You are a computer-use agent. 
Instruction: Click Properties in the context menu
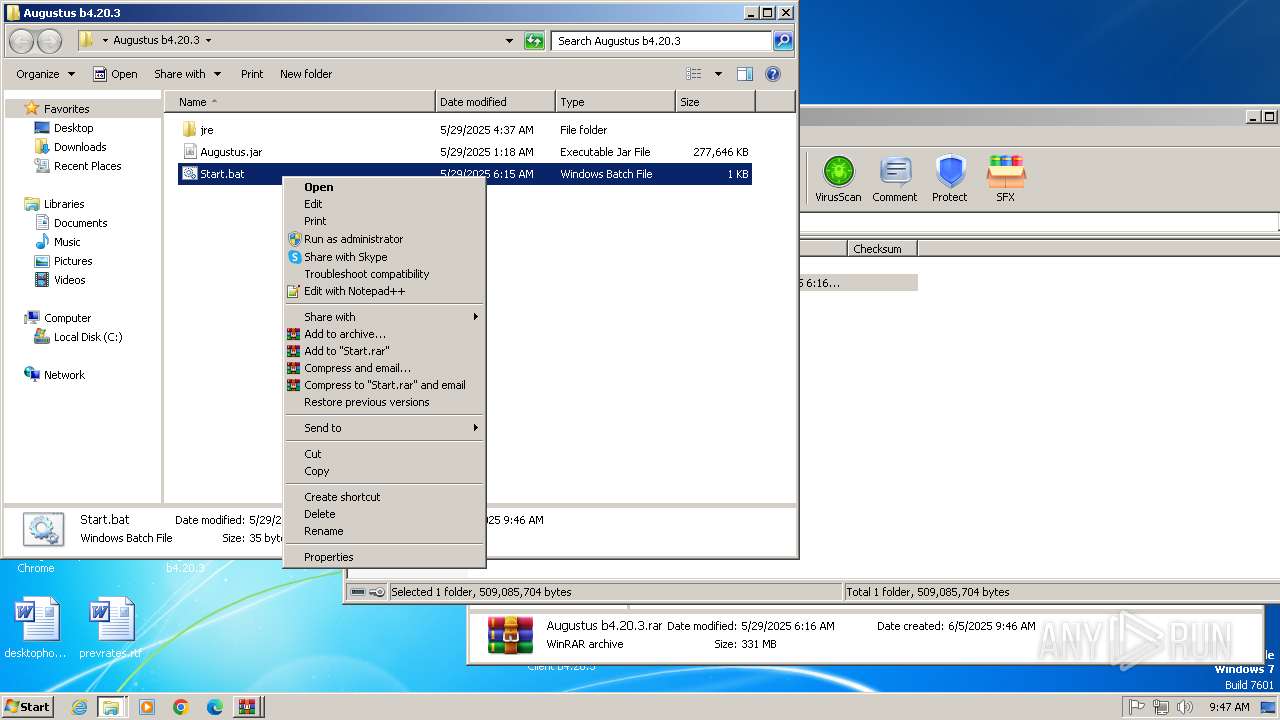pos(384,557)
